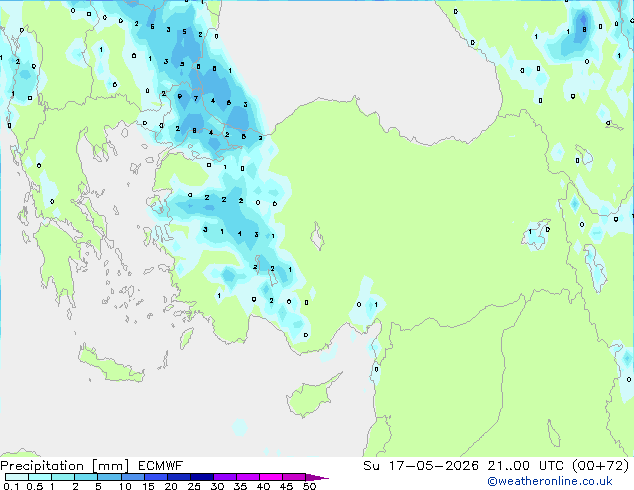
Task: Select the "(00+72)" forecast offset text
Action: [601, 466]
